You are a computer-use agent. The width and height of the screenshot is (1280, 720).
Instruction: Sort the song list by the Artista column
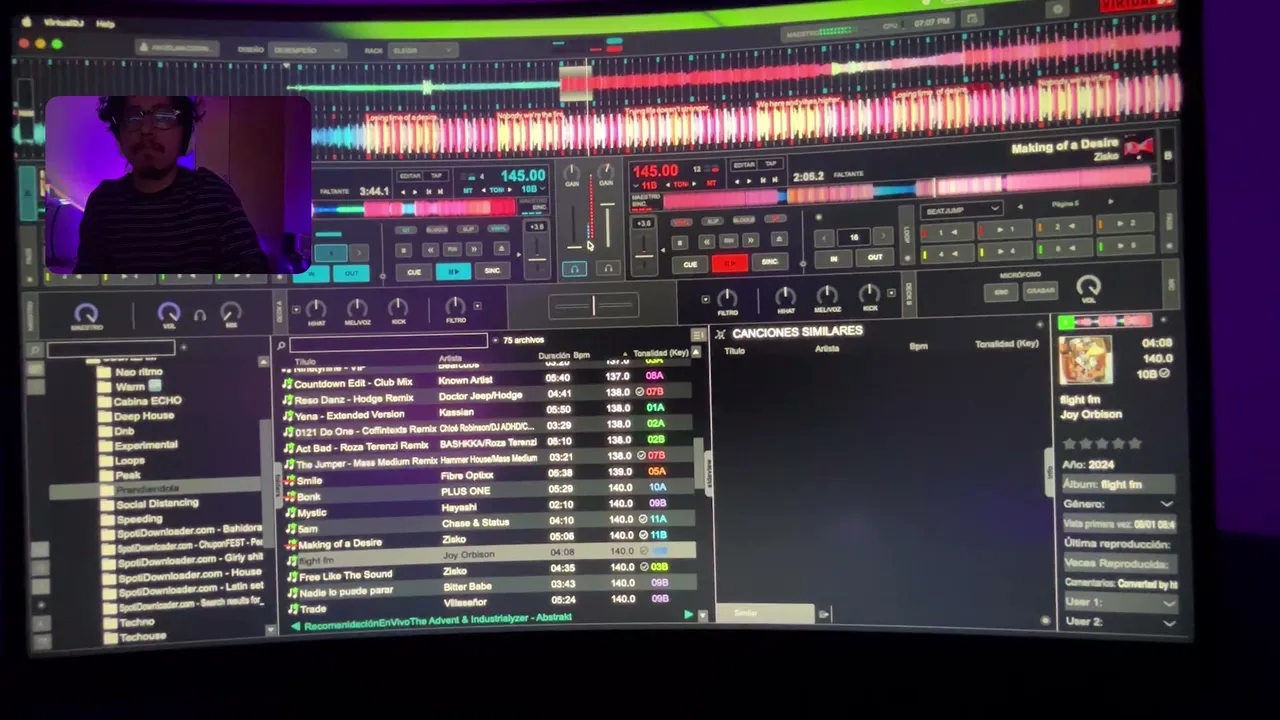coord(450,358)
